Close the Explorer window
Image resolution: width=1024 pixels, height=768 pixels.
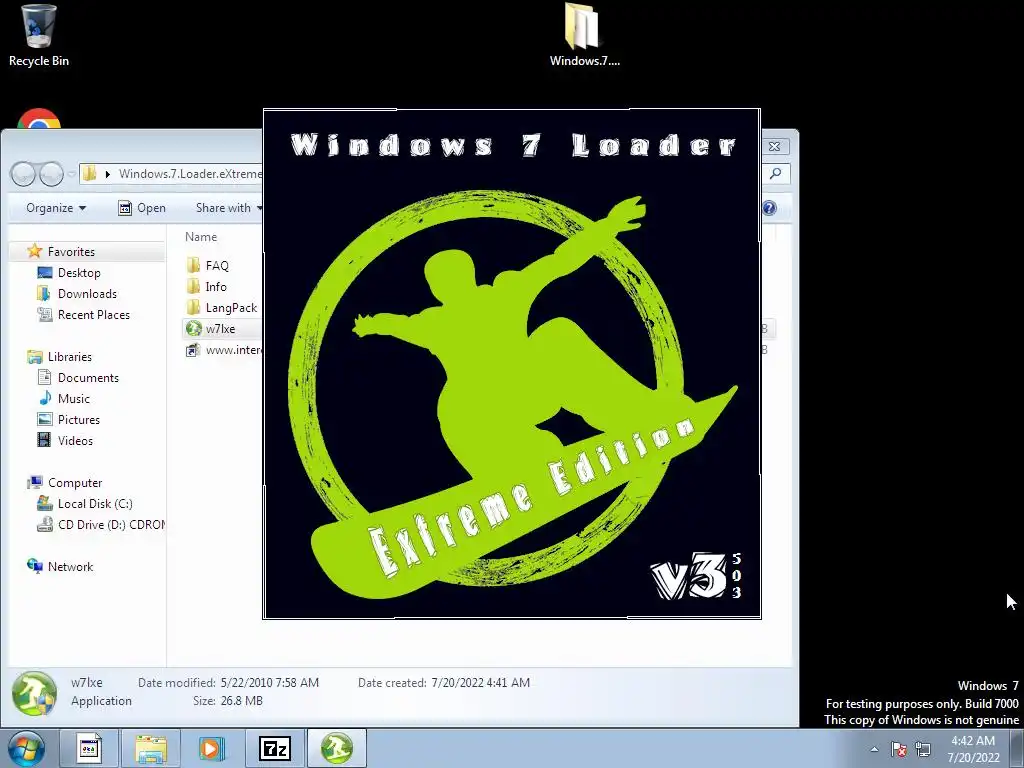(775, 146)
